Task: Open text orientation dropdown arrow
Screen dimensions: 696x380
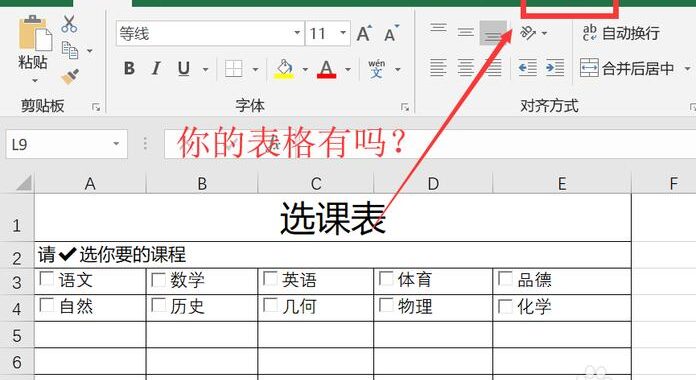Action: coord(544,33)
